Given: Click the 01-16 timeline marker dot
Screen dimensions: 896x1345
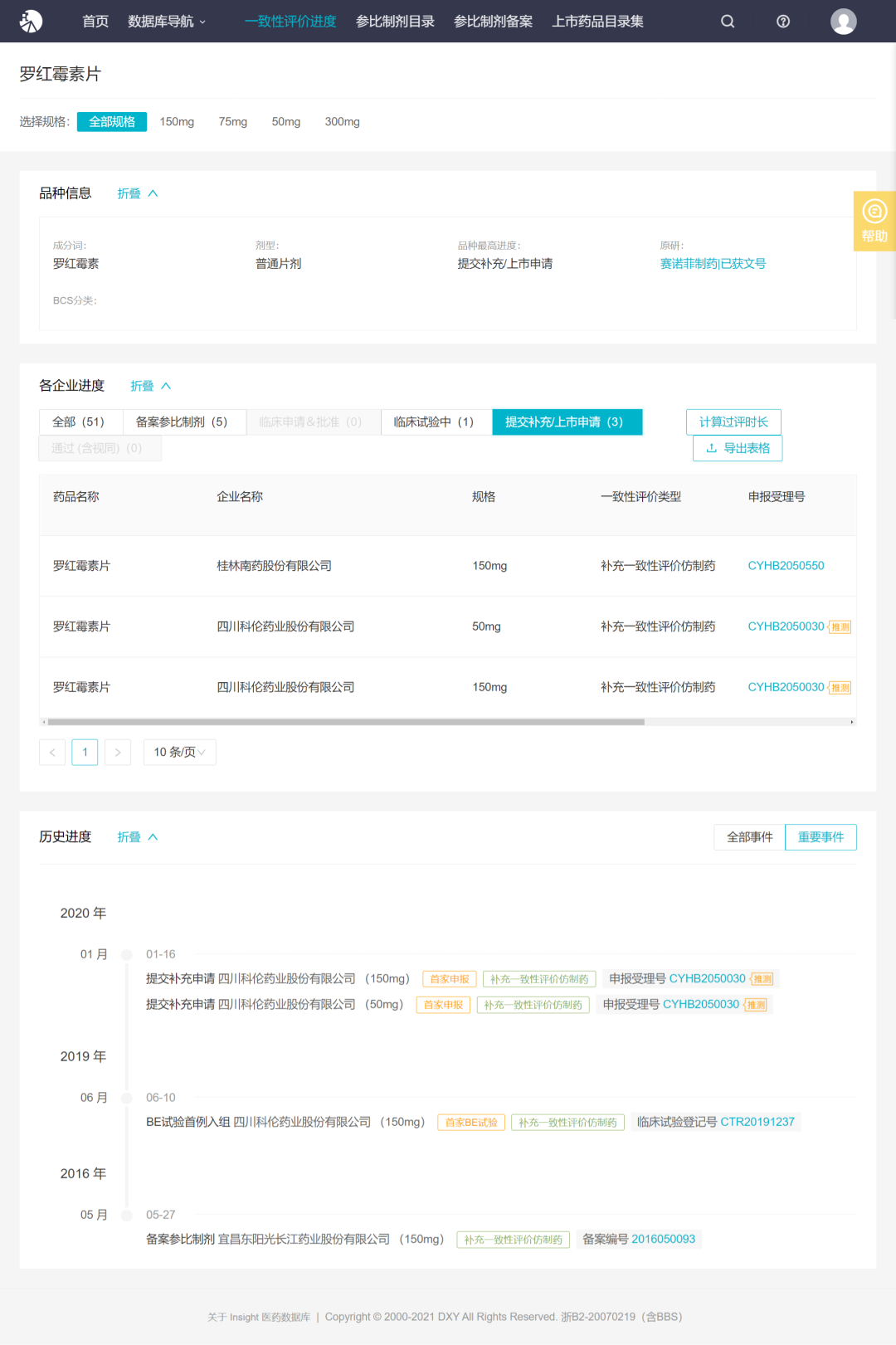Looking at the screenshot, I should pos(127,955).
